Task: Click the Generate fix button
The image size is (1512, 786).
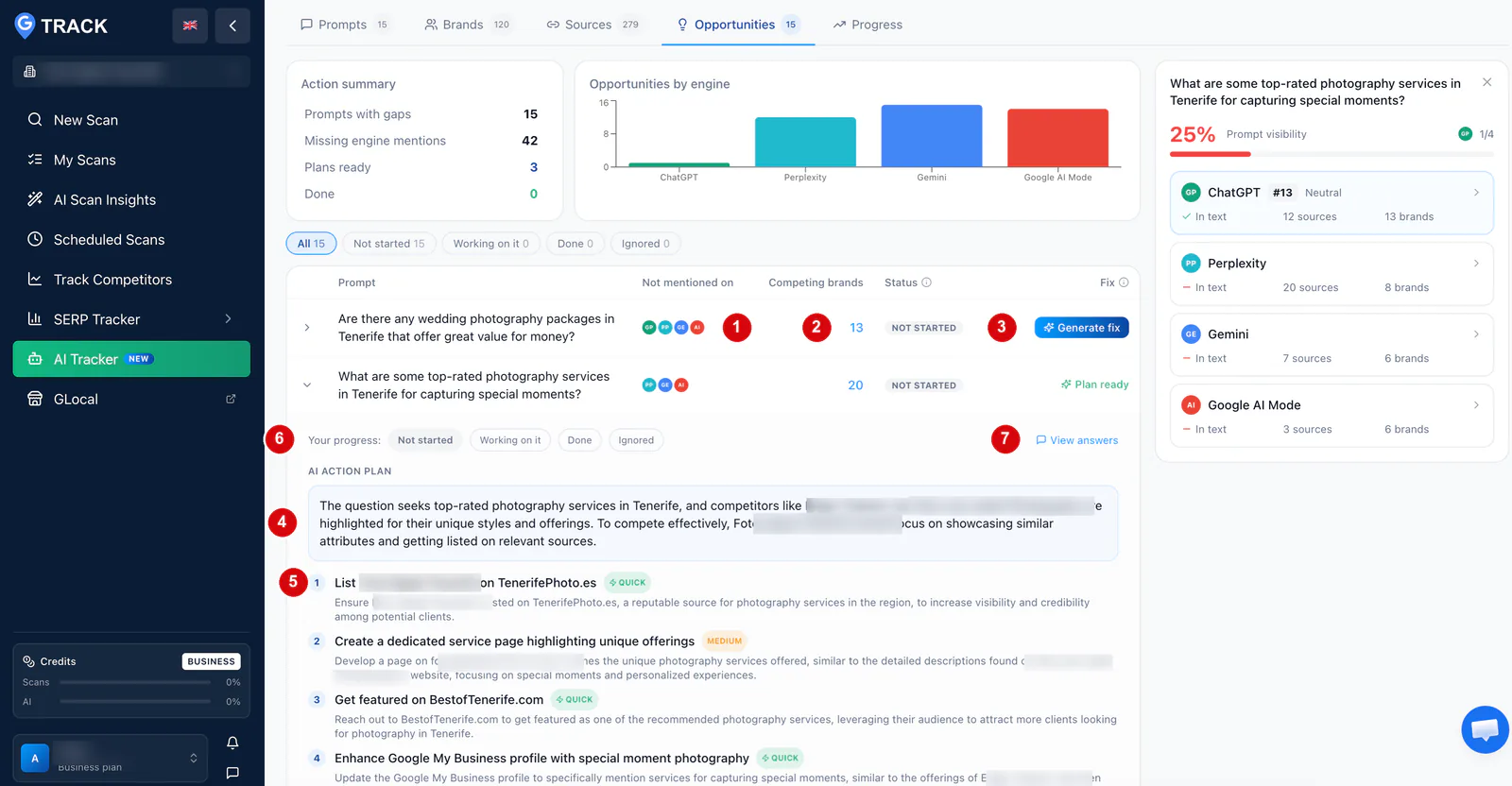Action: [x=1082, y=328]
